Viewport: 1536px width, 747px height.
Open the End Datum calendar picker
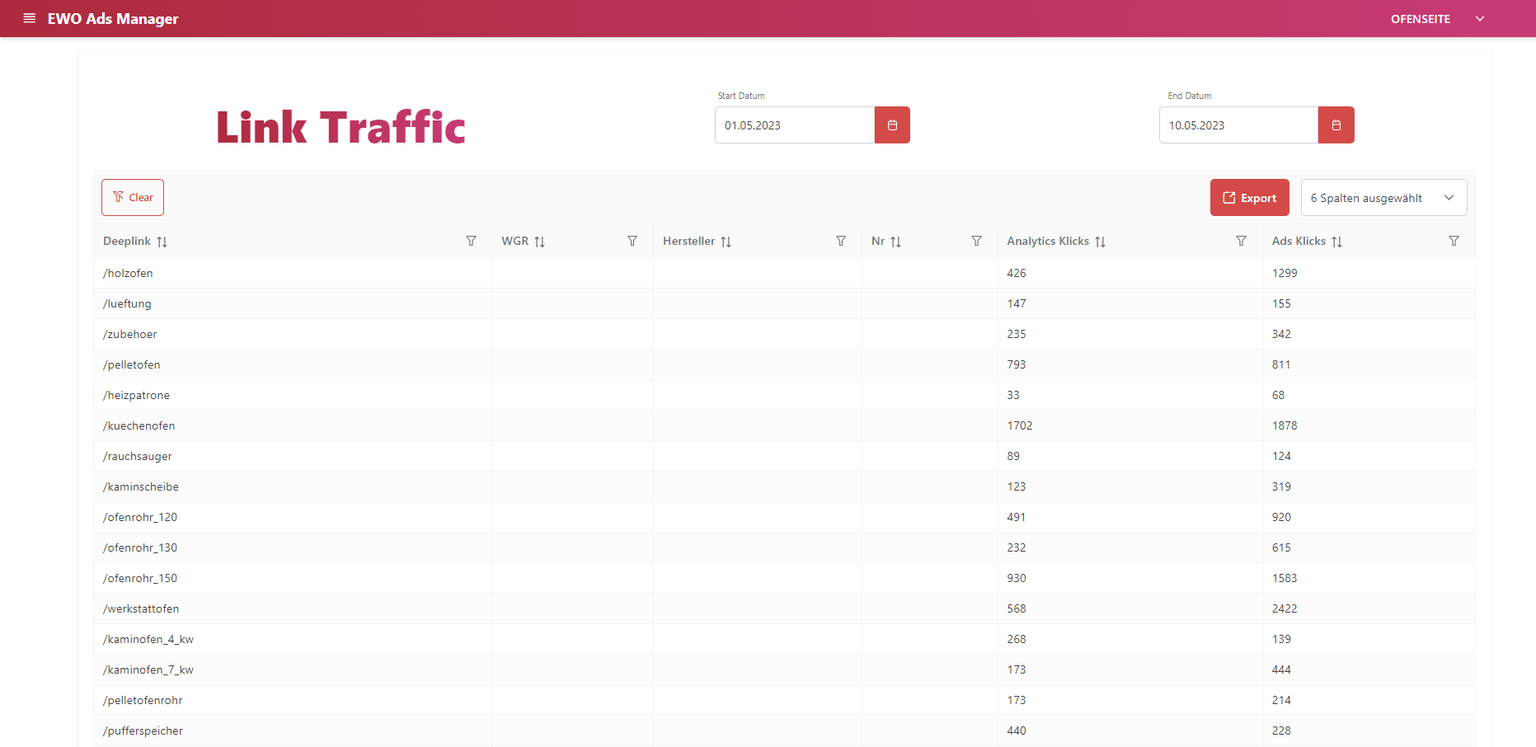click(x=1336, y=125)
